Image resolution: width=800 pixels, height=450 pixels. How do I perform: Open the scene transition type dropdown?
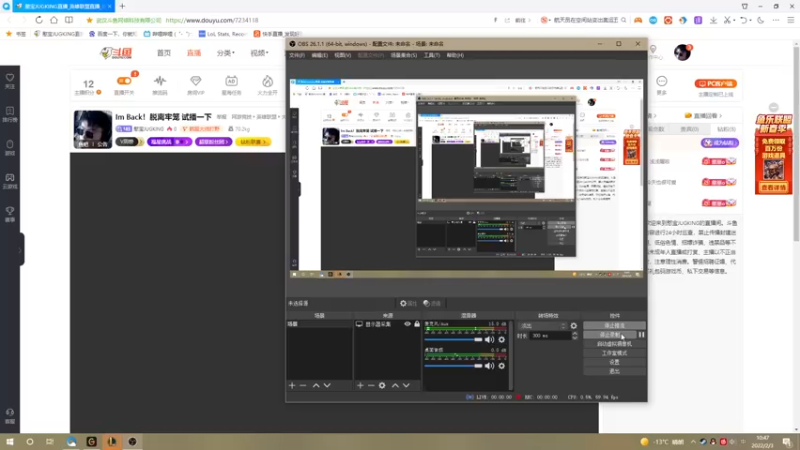[542, 326]
